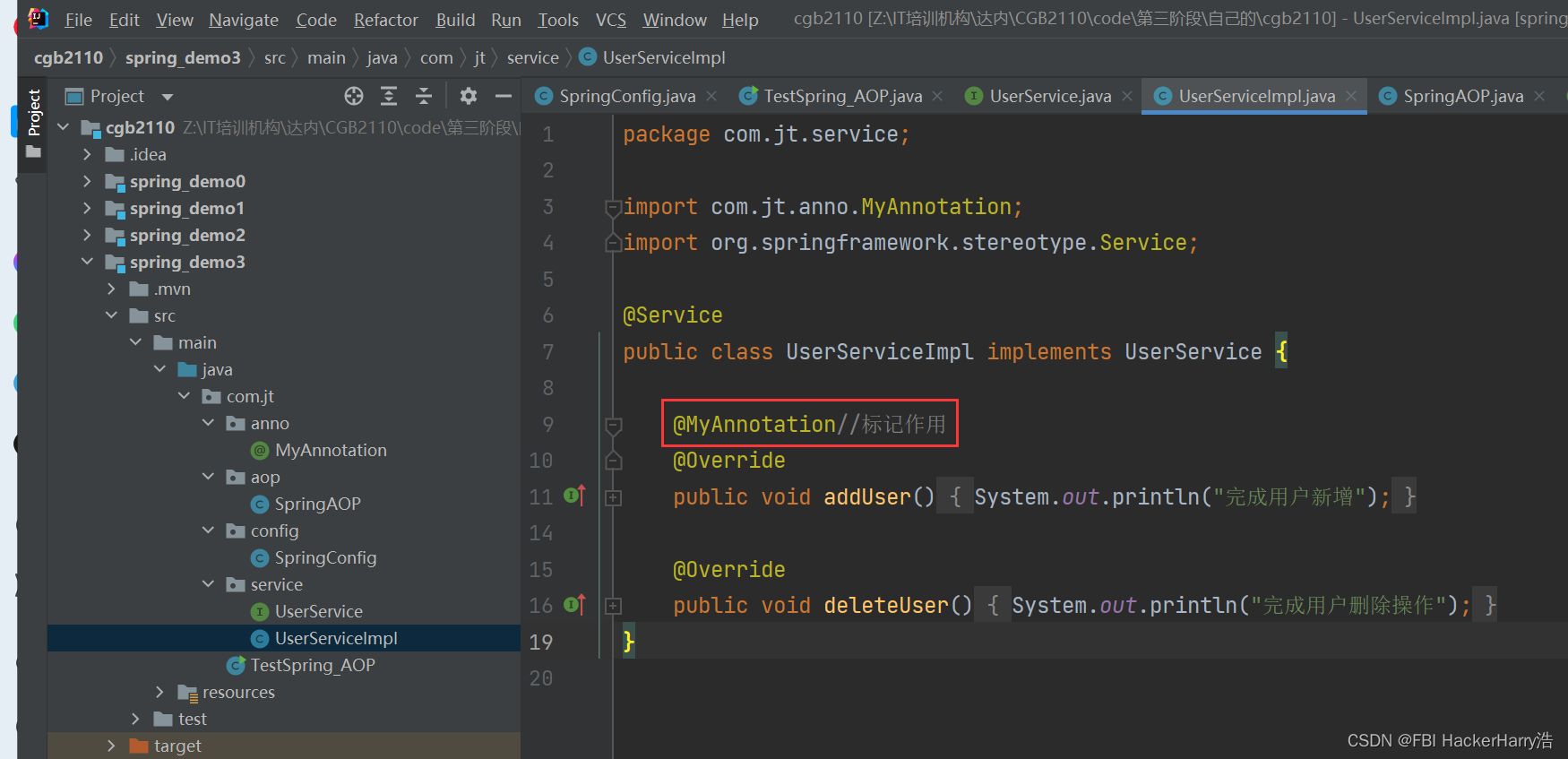Collapse the aop package folder
This screenshot has height=759, width=1568.
point(208,477)
